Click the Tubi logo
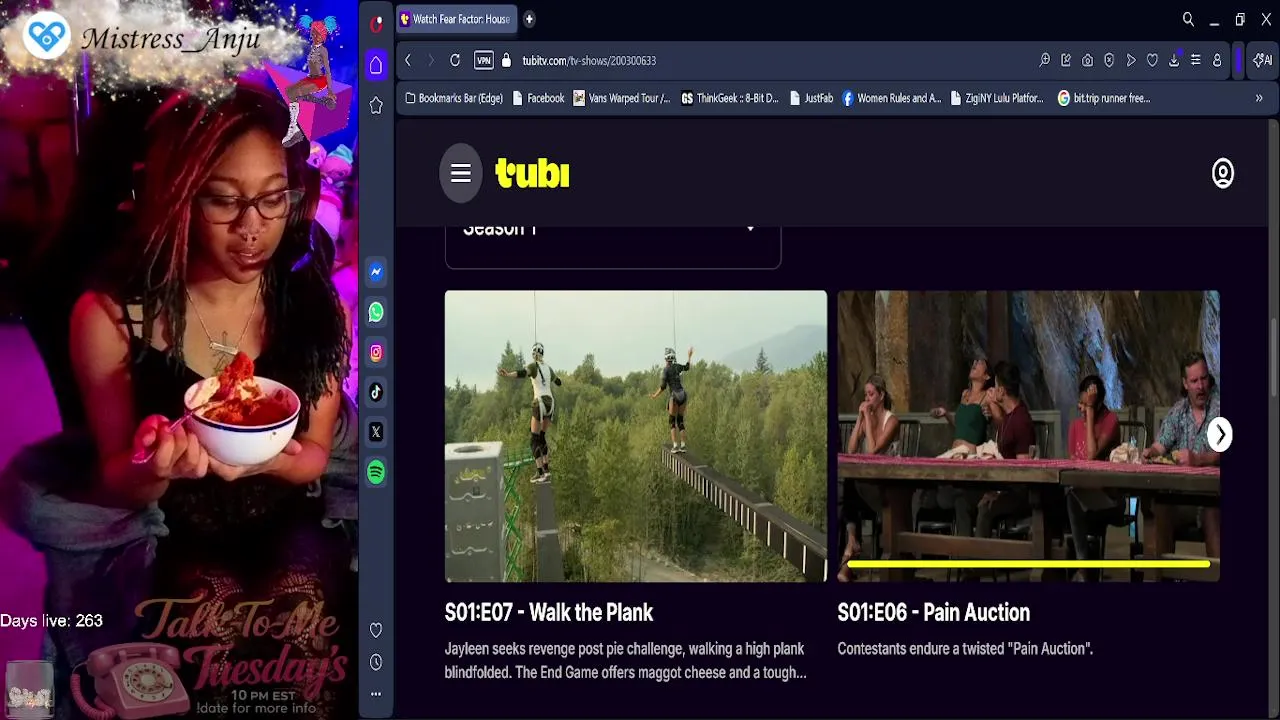Screen dimensions: 1280x720 click(x=532, y=173)
